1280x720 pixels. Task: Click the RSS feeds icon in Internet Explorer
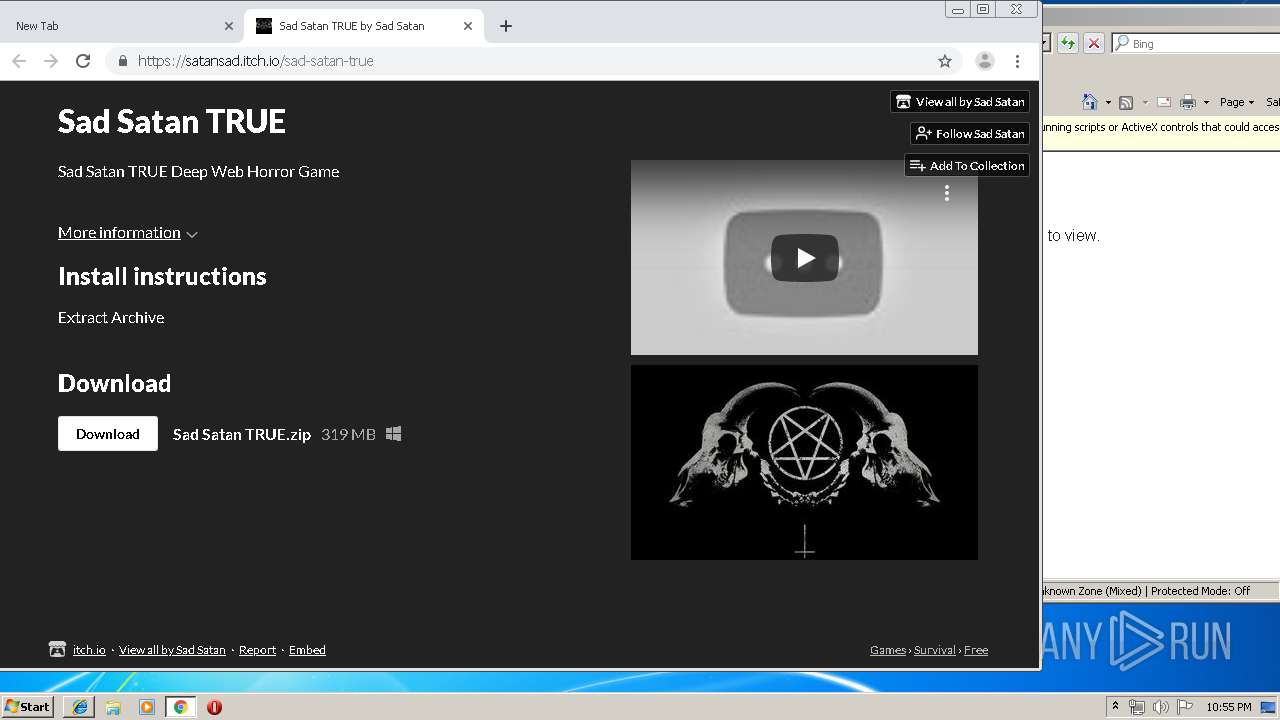point(1126,102)
